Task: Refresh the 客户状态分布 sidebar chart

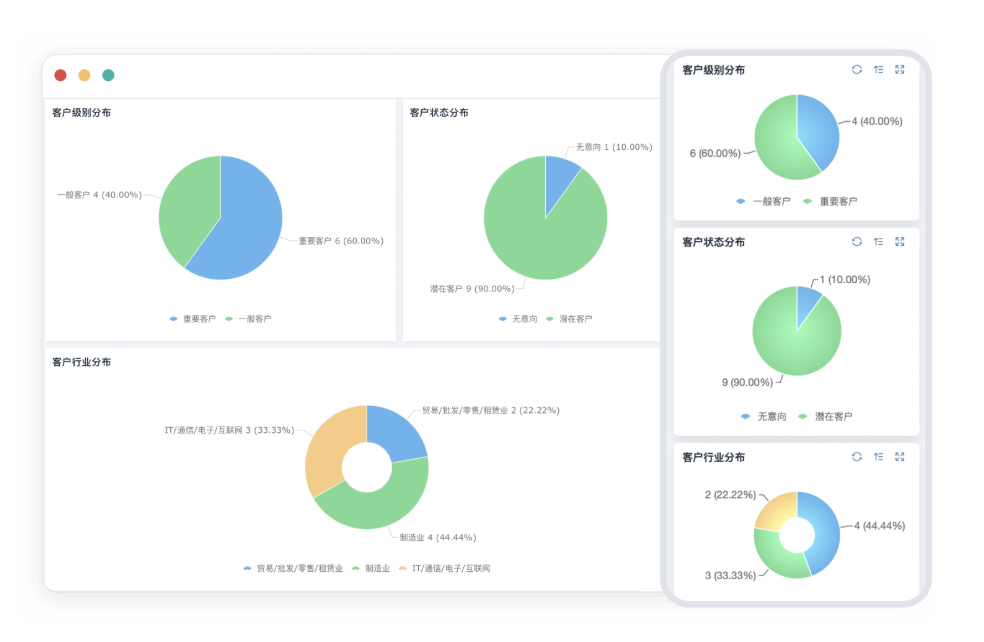Action: coord(857,241)
